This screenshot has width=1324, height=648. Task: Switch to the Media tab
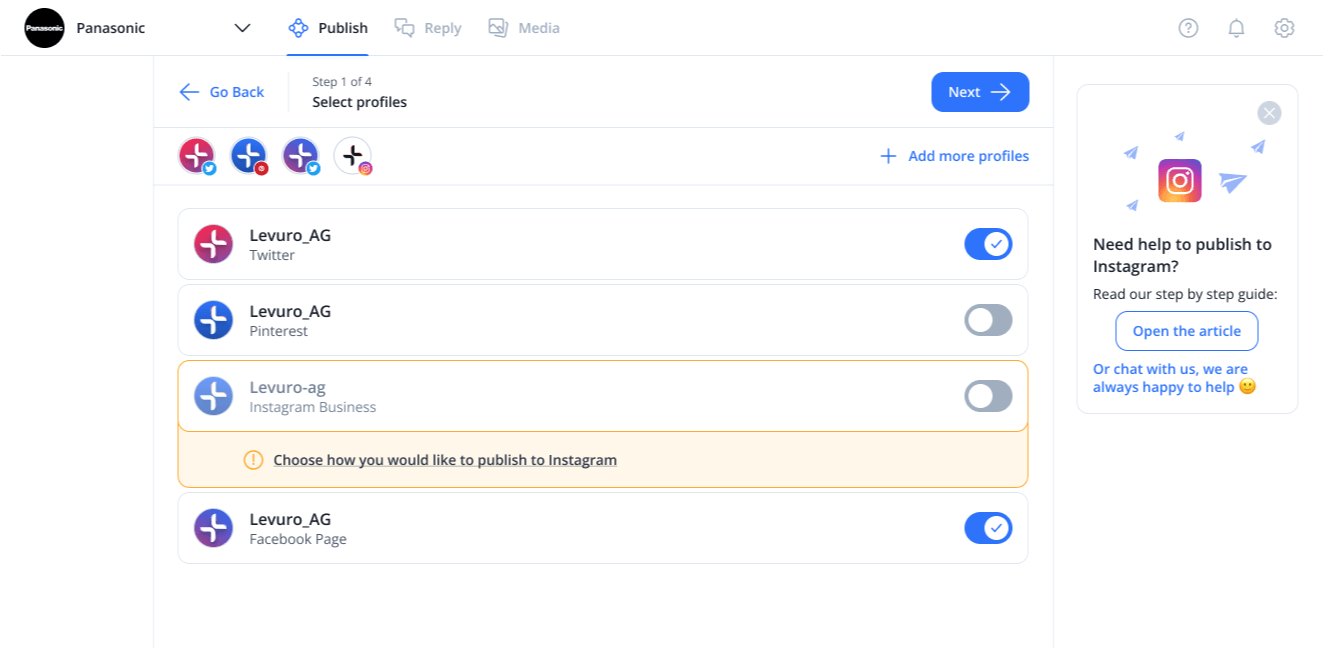(524, 28)
